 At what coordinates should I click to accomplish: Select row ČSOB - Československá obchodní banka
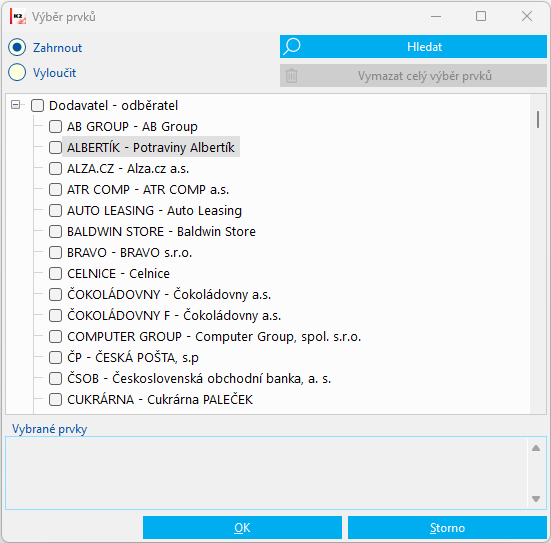[199, 379]
